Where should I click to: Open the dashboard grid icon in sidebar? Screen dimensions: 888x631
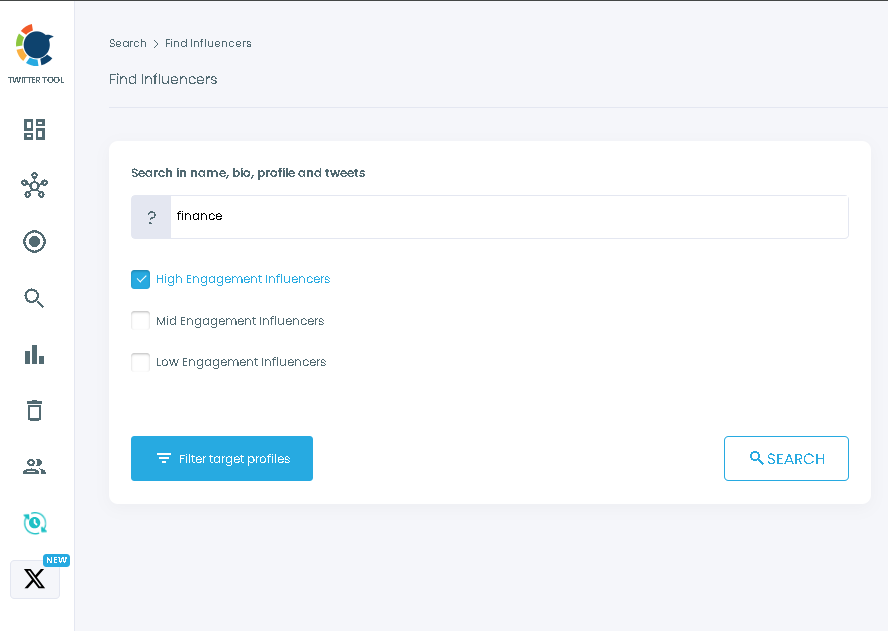pyautogui.click(x=34, y=129)
